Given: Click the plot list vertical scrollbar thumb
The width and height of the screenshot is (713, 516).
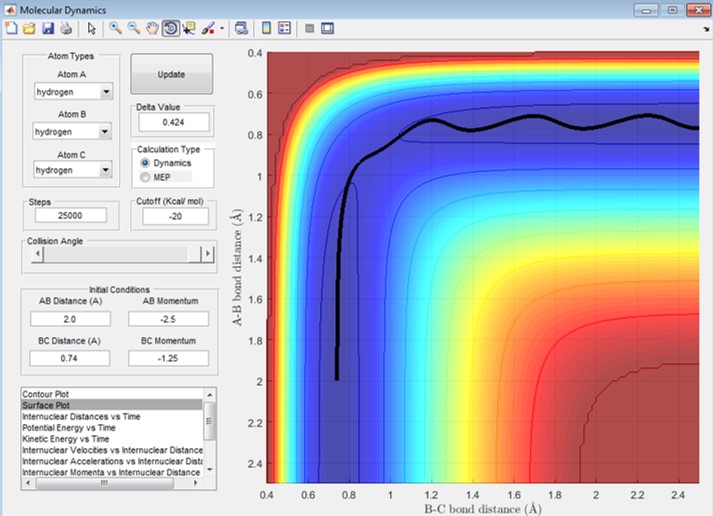Looking at the screenshot, I should (209, 421).
